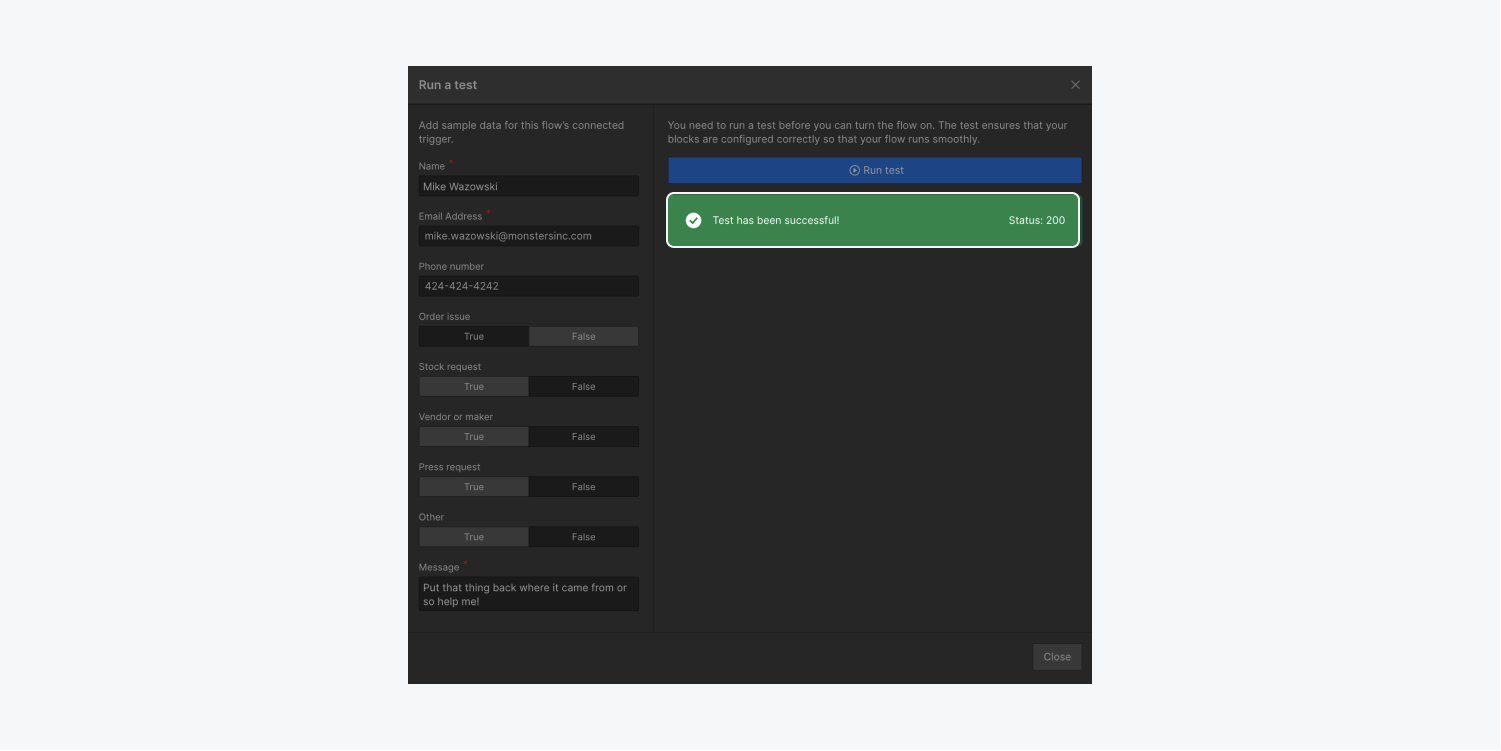Viewport: 1501px width, 751px height.
Task: Click the 'Run a test' dialog title
Action: [x=447, y=85]
